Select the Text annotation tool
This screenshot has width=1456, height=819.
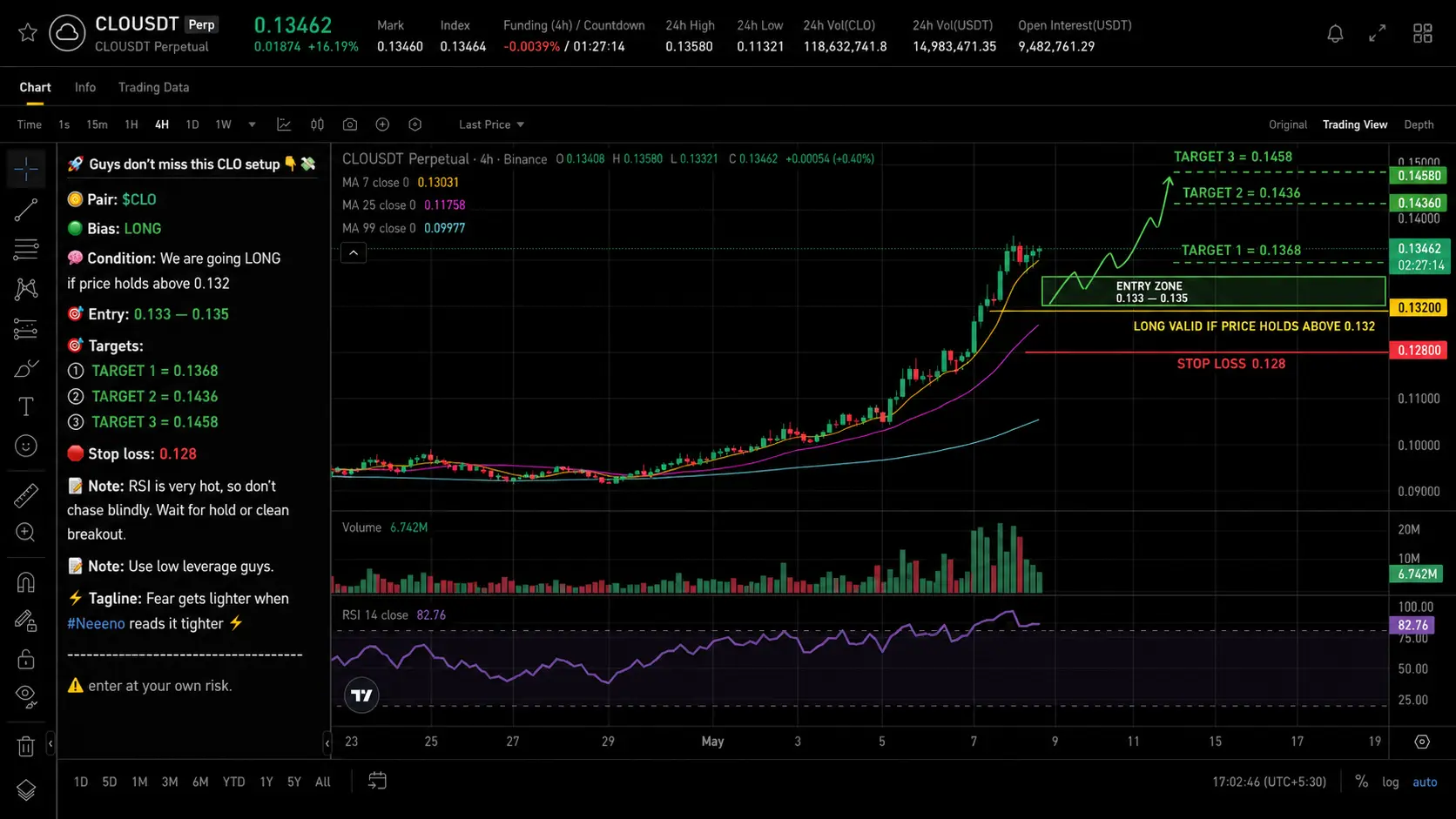coord(26,406)
